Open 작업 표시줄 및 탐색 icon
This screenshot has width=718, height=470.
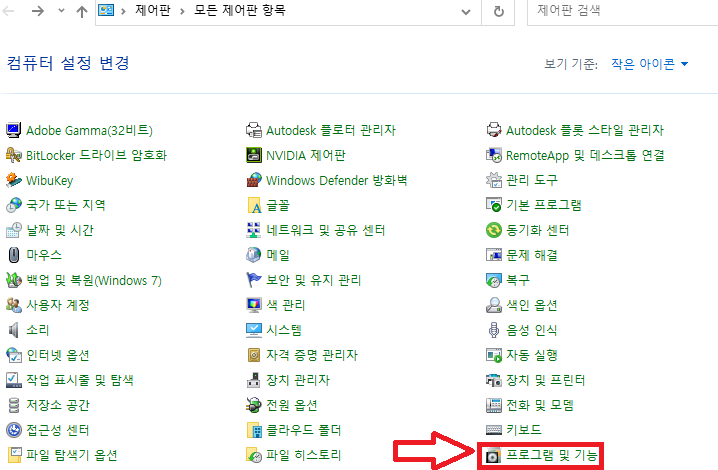point(13,380)
